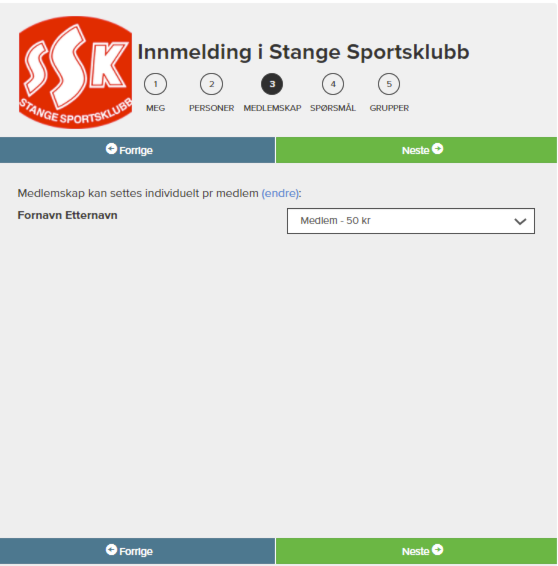Image resolution: width=558 pixels, height=566 pixels.
Task: Select the PERSONER step label
Action: pos(212,108)
